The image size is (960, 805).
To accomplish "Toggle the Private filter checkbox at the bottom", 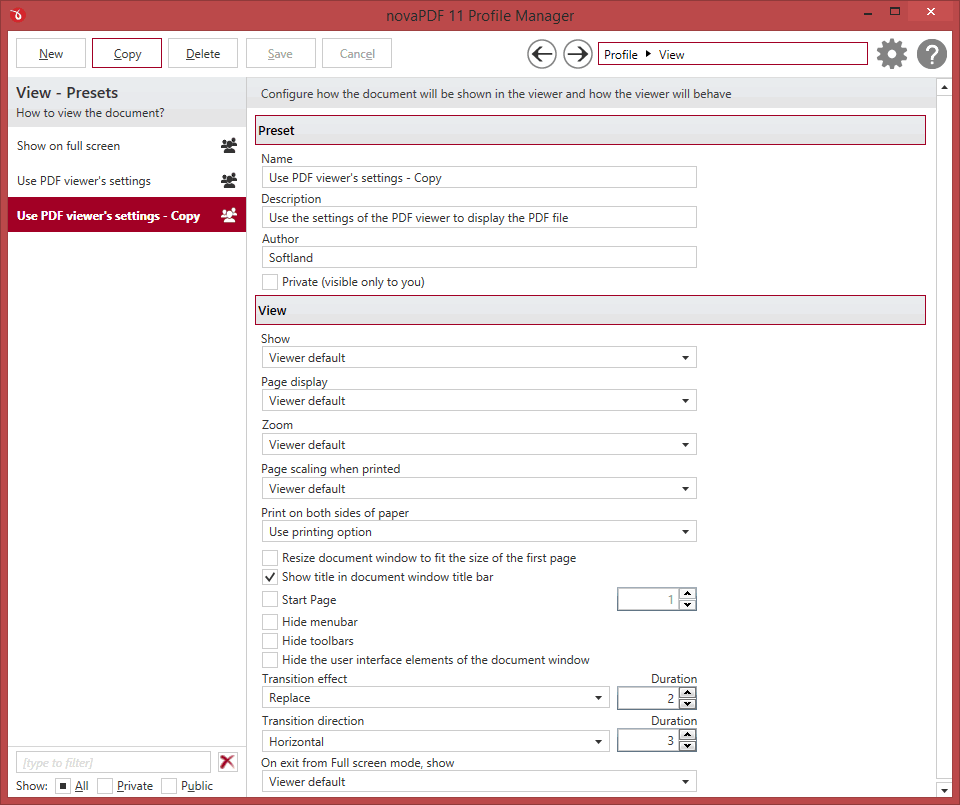I will 105,786.
